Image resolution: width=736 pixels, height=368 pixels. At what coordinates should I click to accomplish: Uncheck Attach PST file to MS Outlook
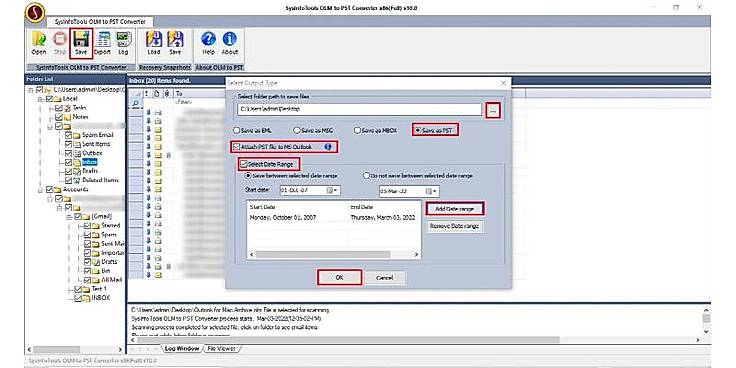coord(237,147)
